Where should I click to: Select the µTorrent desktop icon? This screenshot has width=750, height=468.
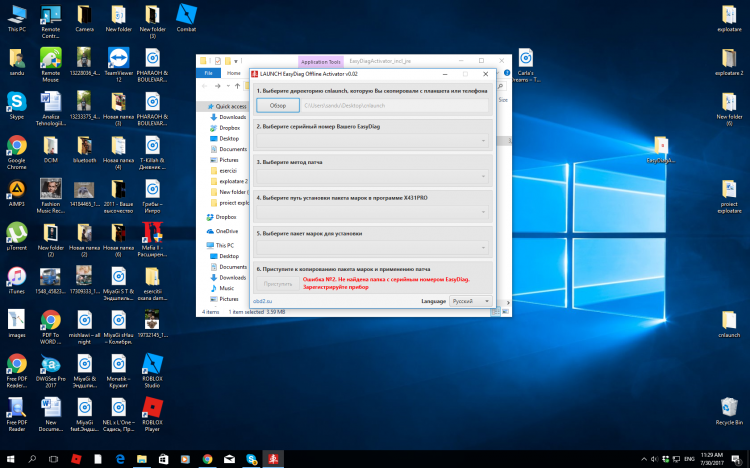coord(16,233)
